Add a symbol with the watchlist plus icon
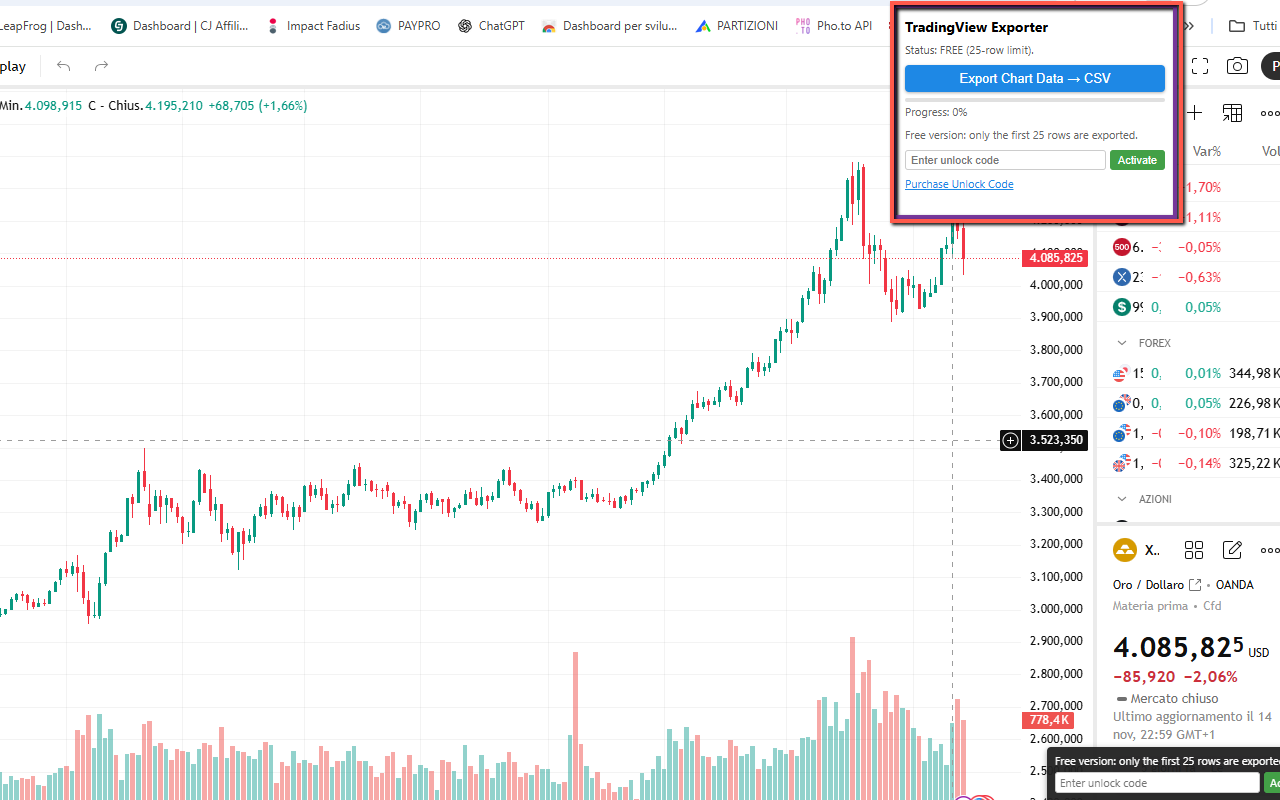The image size is (1280, 800). pos(1193,112)
